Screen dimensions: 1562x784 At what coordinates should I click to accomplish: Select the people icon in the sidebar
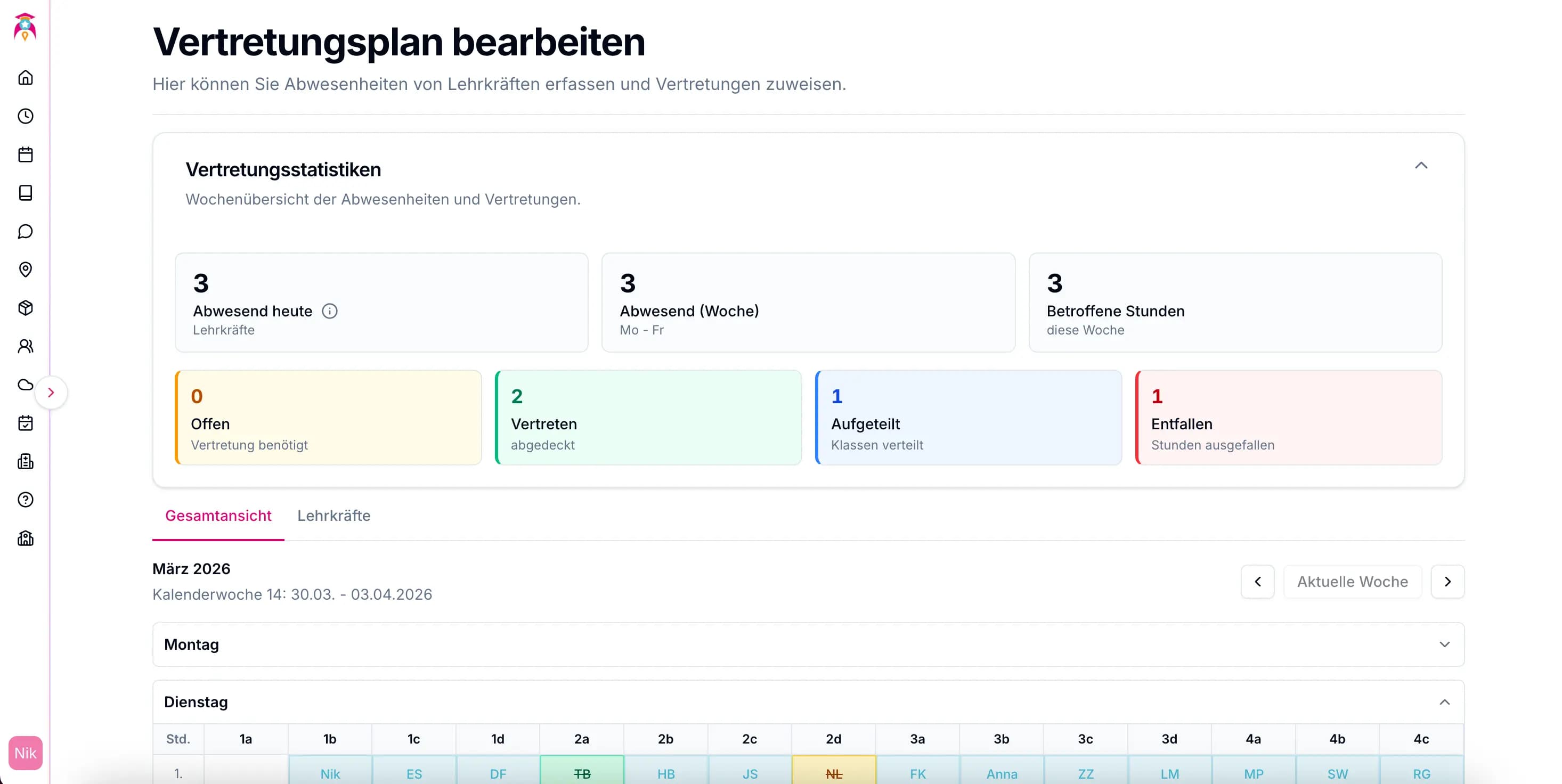click(26, 346)
